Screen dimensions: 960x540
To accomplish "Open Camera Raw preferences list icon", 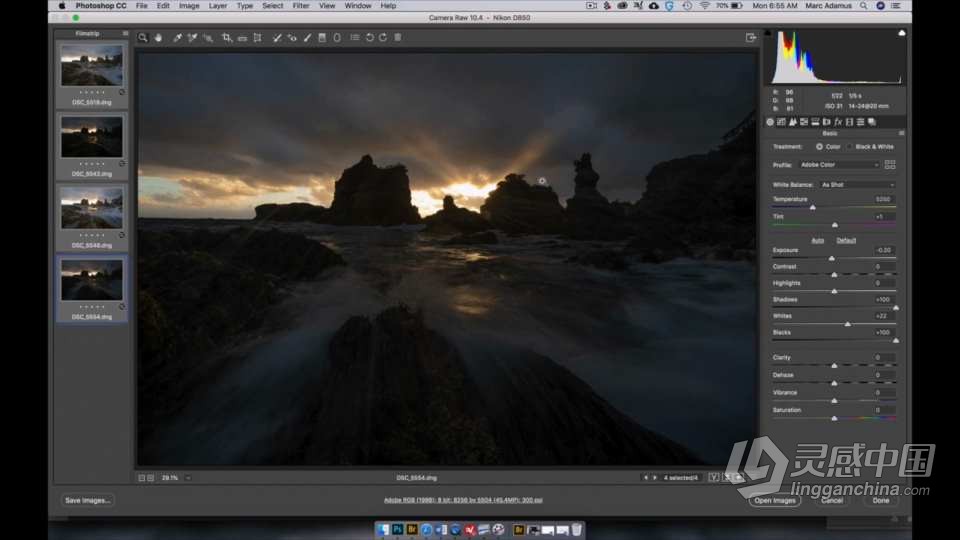I will (x=354, y=37).
